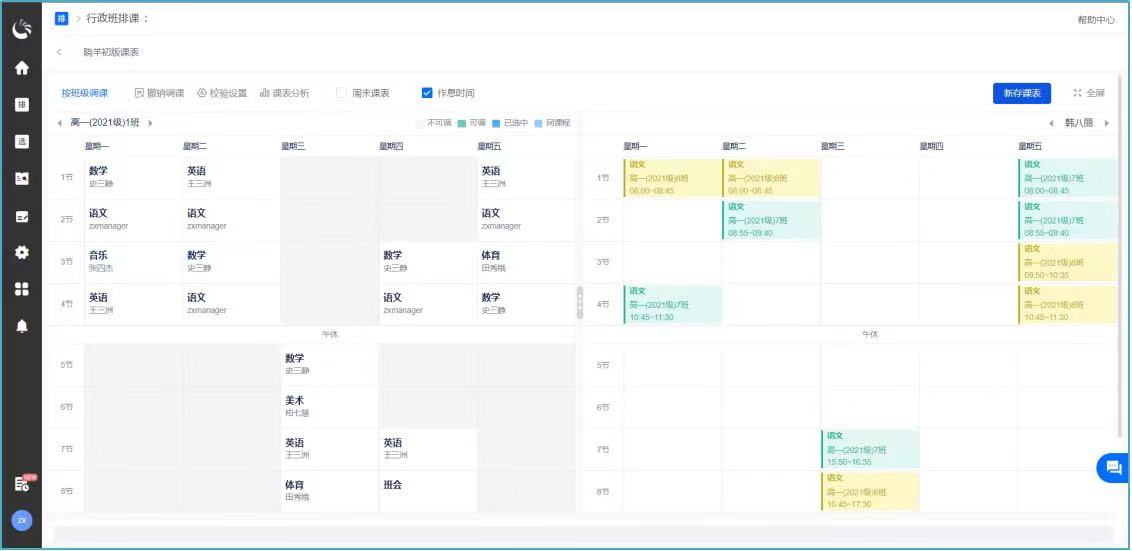The width and height of the screenshot is (1132, 551).
Task: Enable the 周末课表 checkbox
Action: tap(341, 93)
